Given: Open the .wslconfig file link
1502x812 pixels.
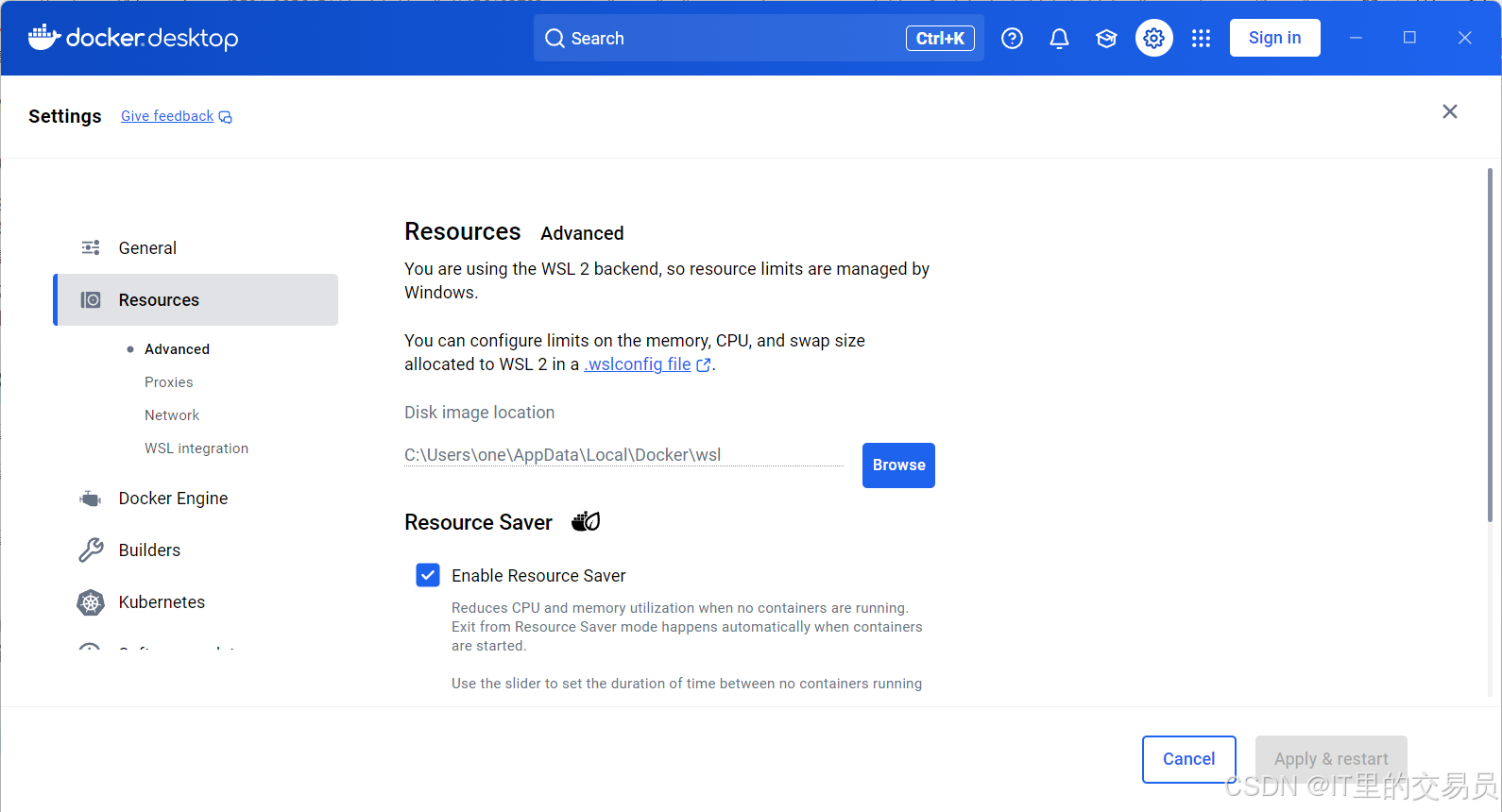Looking at the screenshot, I should [638, 364].
